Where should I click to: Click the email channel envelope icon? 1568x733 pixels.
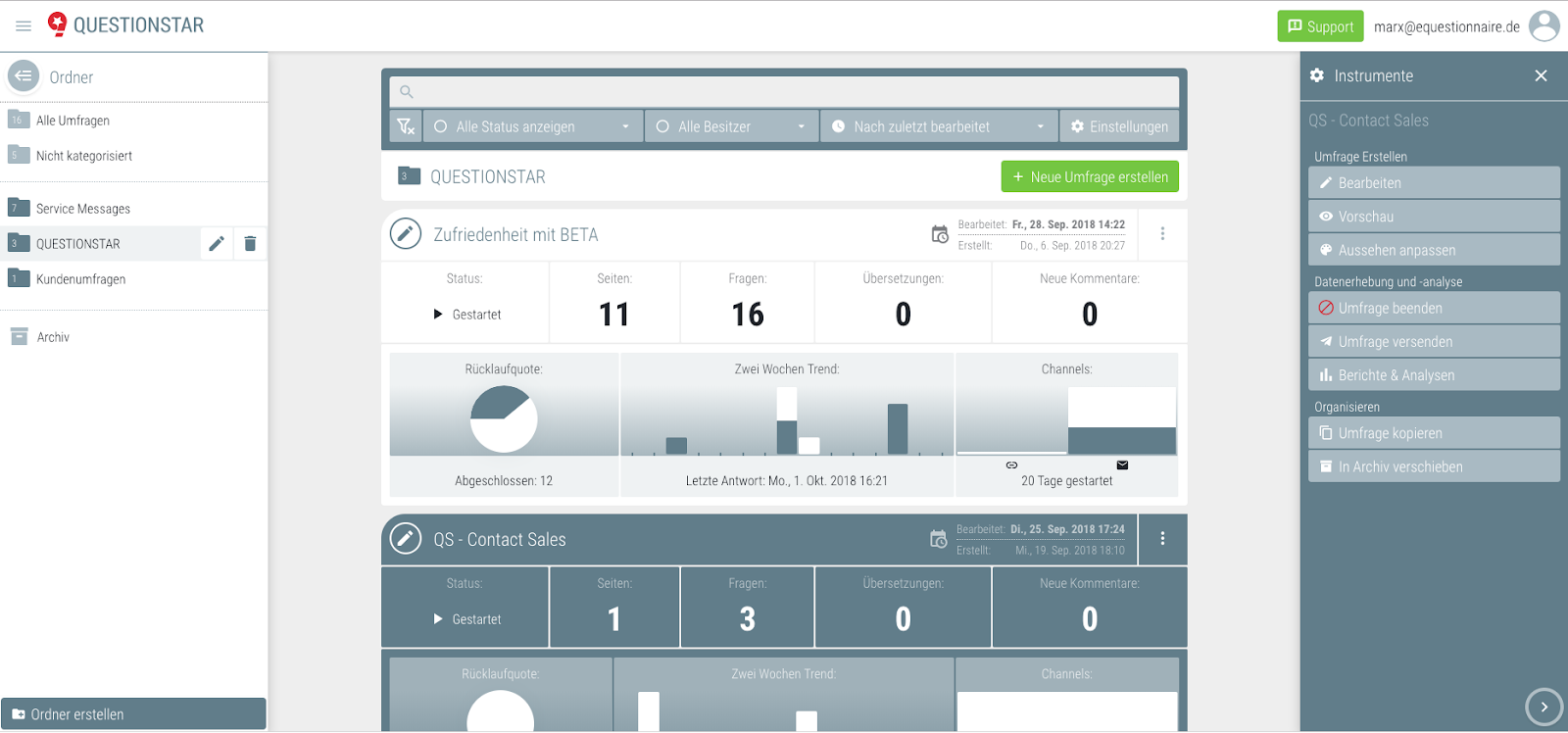point(1122,464)
